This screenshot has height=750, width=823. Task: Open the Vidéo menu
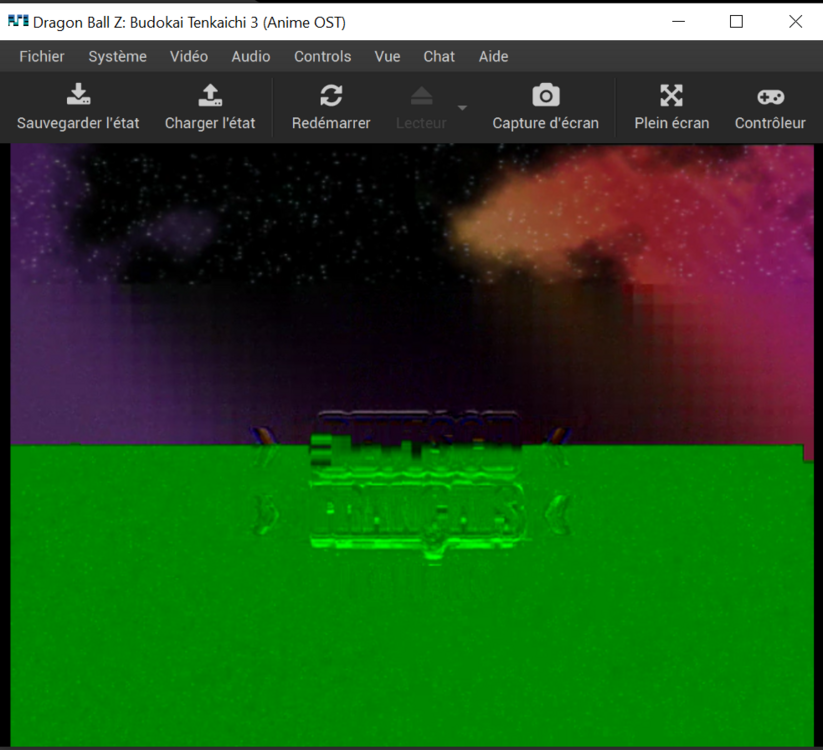click(x=189, y=56)
